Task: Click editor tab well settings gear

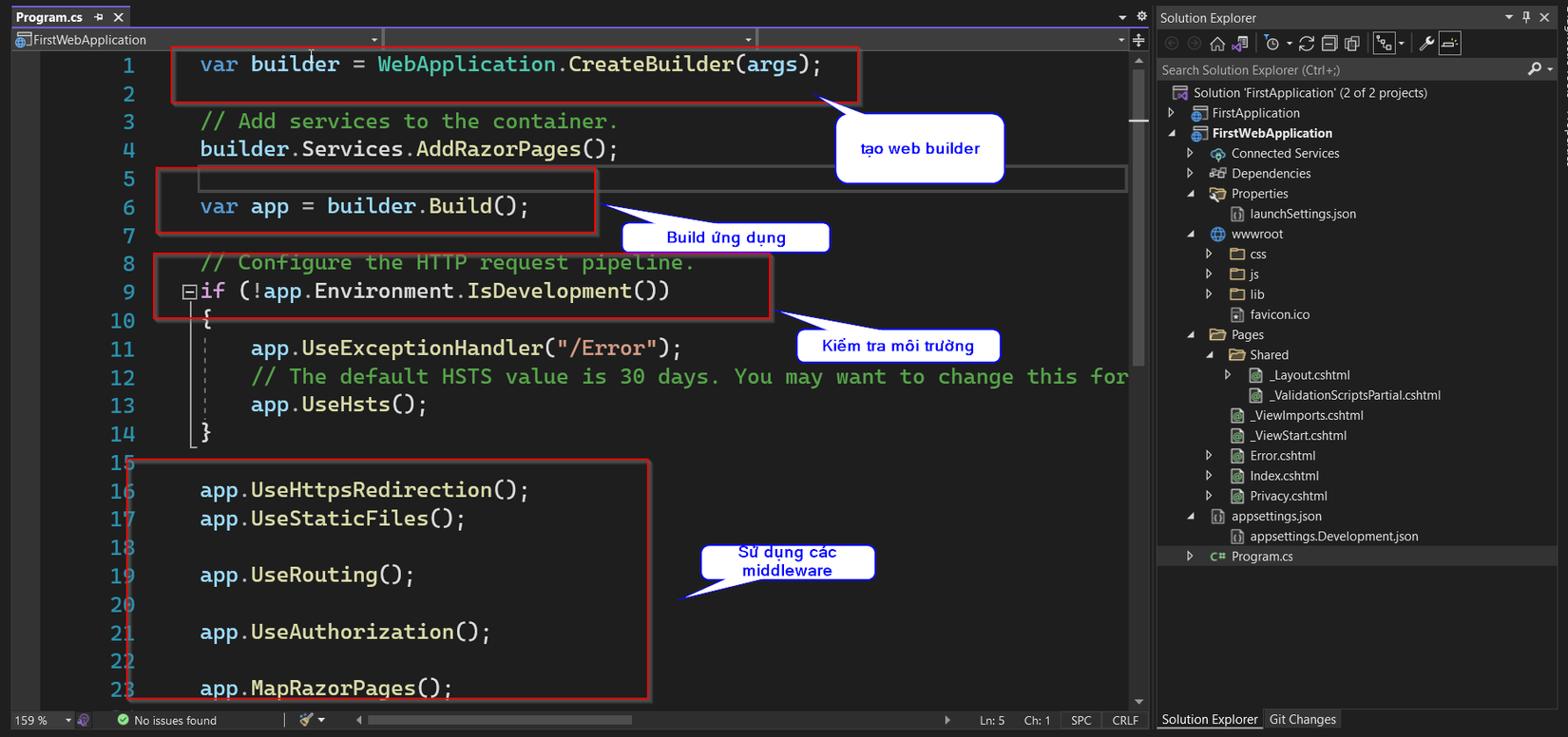Action: click(x=1141, y=16)
